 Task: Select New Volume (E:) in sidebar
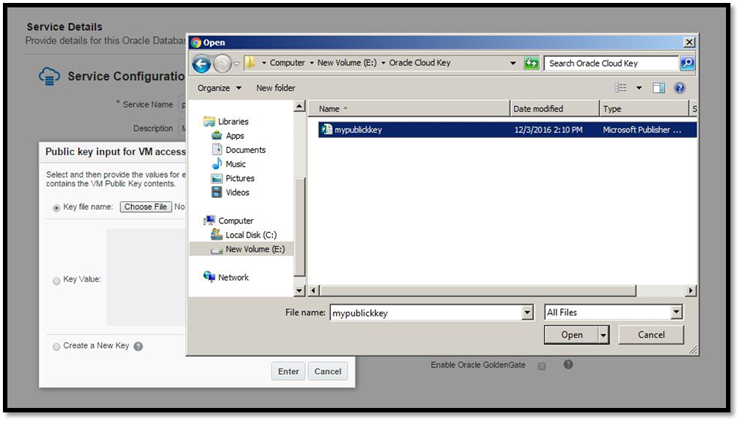tap(241, 249)
